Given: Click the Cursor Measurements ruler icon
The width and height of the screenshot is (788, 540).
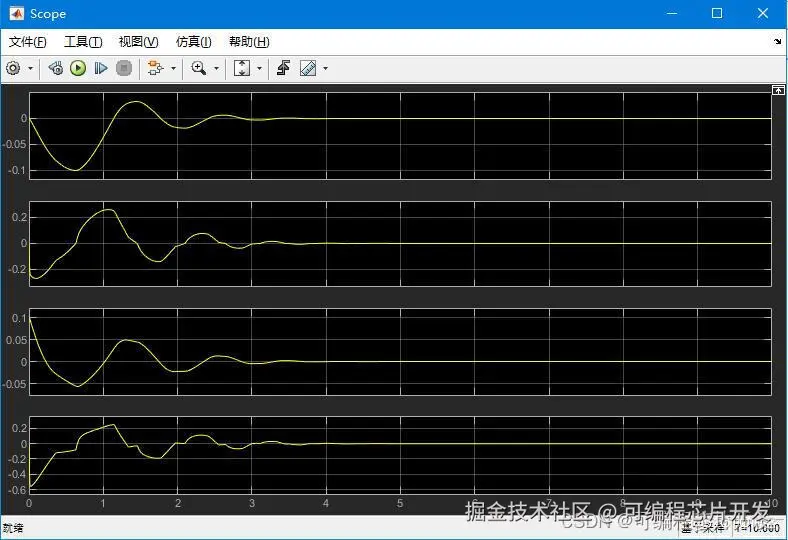Looking at the screenshot, I should [x=308, y=68].
